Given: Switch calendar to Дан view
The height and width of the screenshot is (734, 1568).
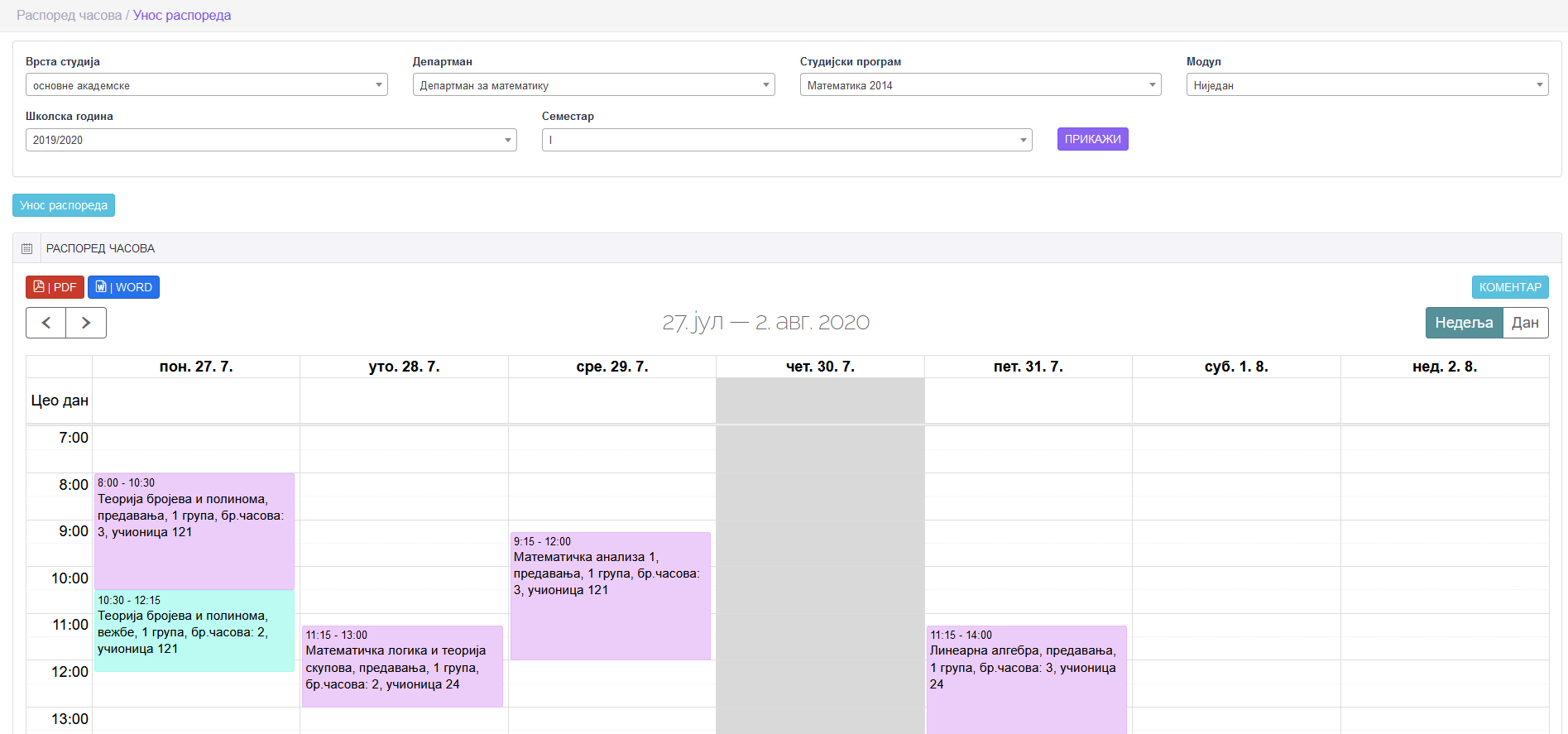Looking at the screenshot, I should pos(1525,323).
